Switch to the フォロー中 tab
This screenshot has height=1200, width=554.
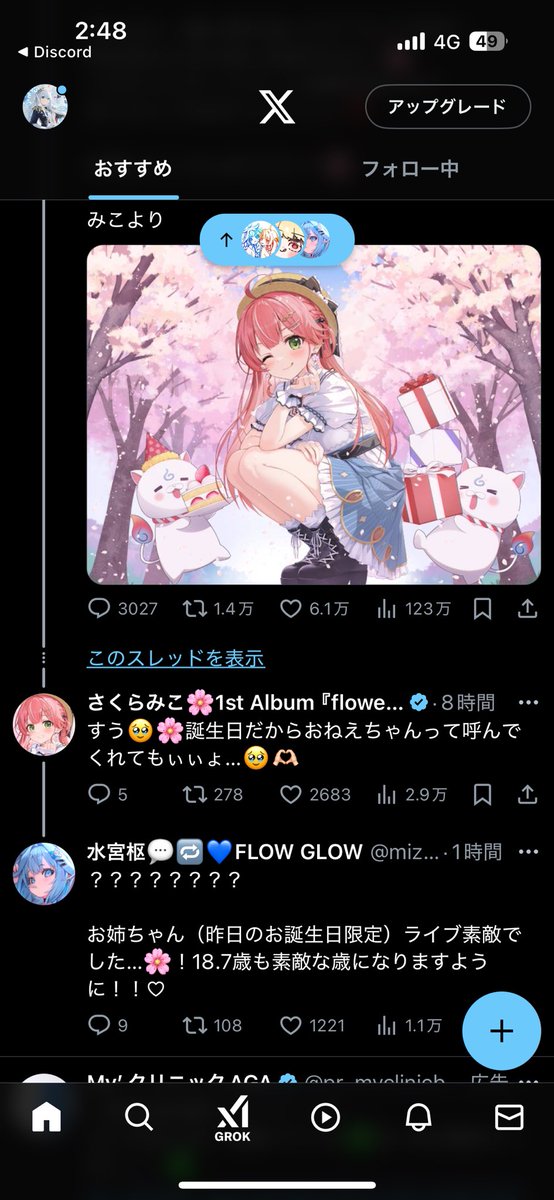click(410, 168)
